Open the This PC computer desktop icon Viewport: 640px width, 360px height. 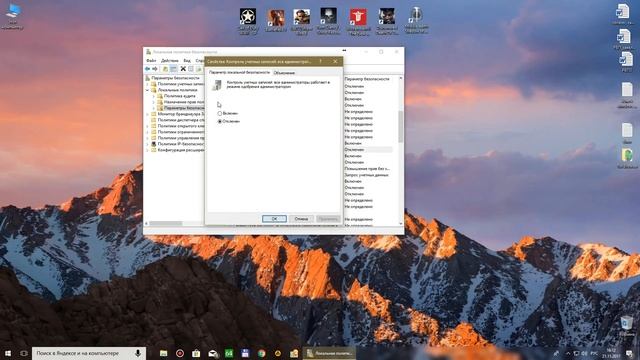13,12
